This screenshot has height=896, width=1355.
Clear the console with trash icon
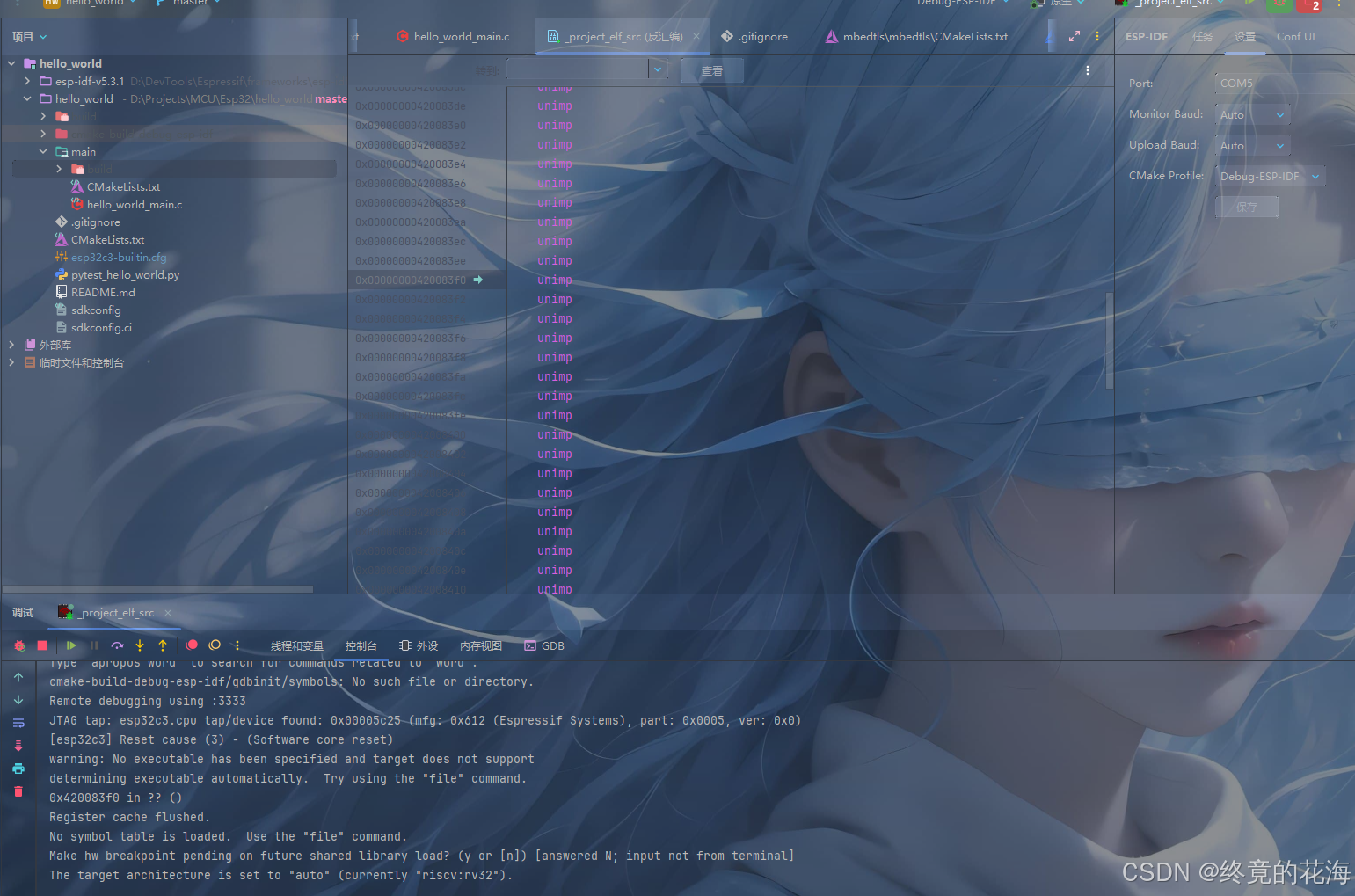(x=18, y=791)
